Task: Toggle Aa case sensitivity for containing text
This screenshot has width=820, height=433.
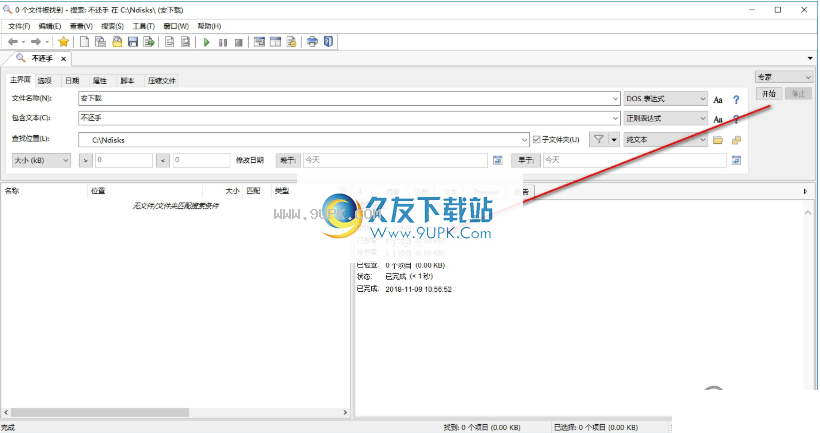Action: coord(718,119)
